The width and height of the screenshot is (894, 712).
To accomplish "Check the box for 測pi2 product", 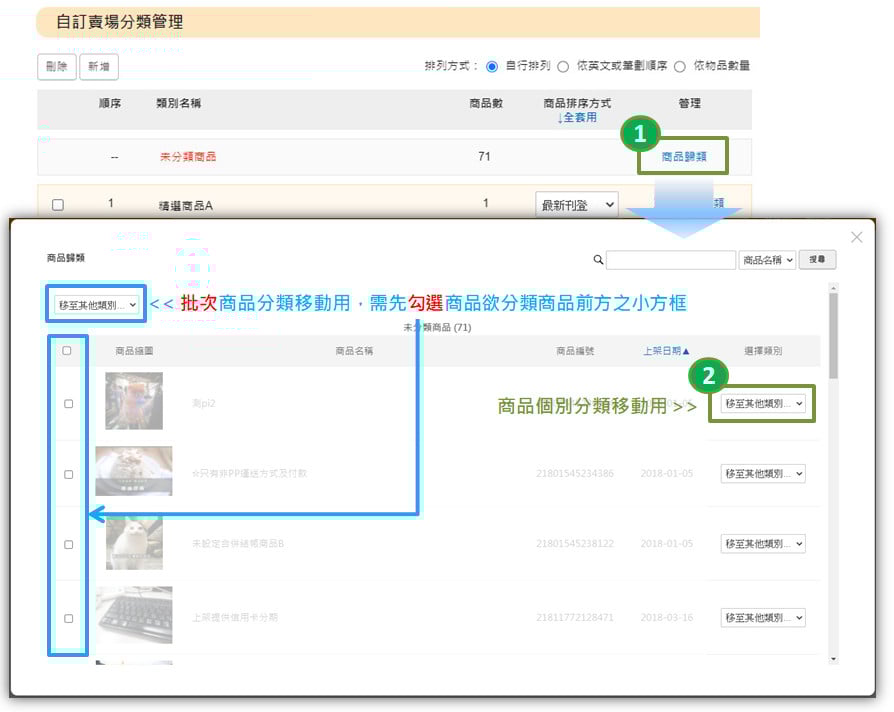I will point(68,404).
